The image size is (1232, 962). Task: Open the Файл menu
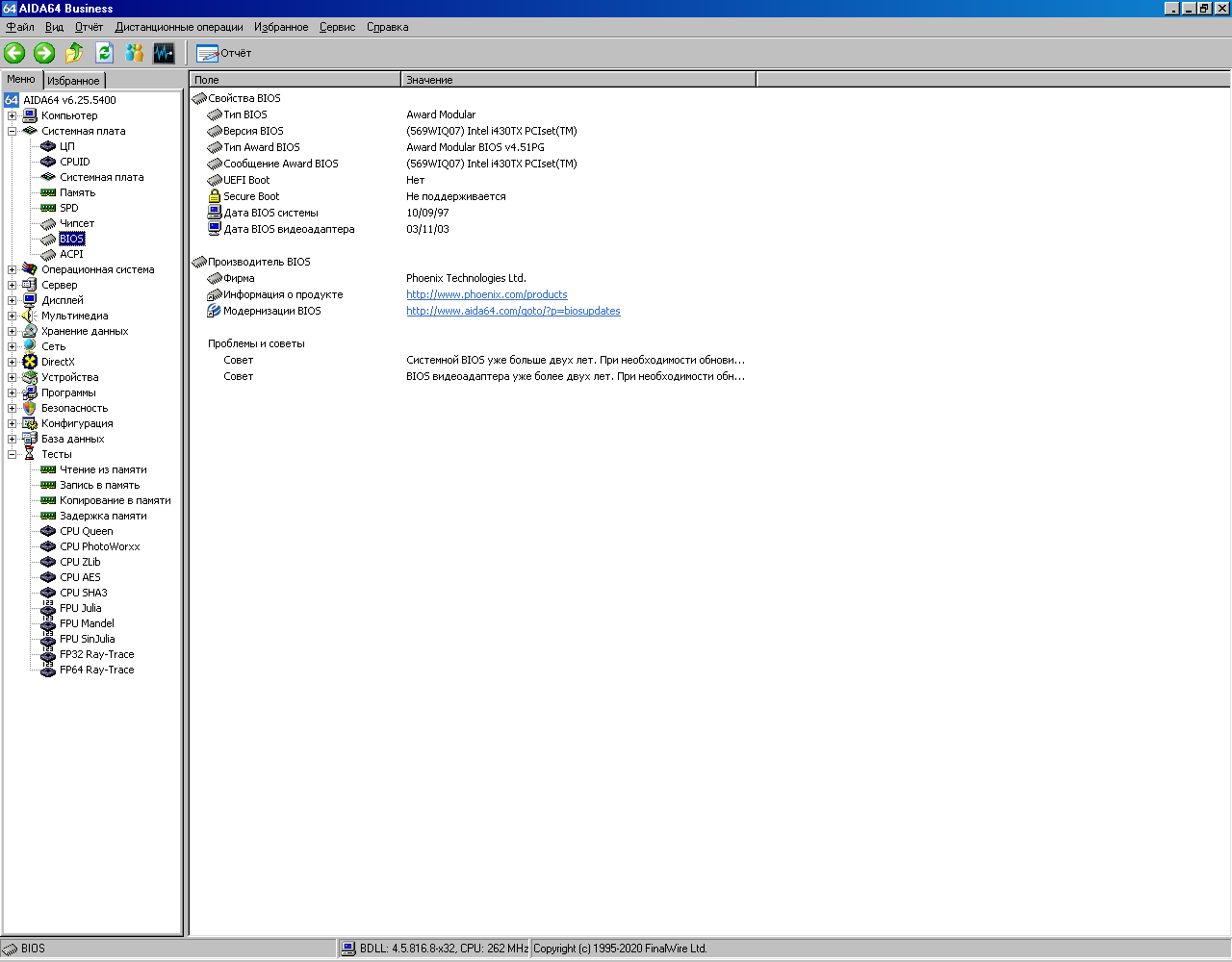(20, 27)
